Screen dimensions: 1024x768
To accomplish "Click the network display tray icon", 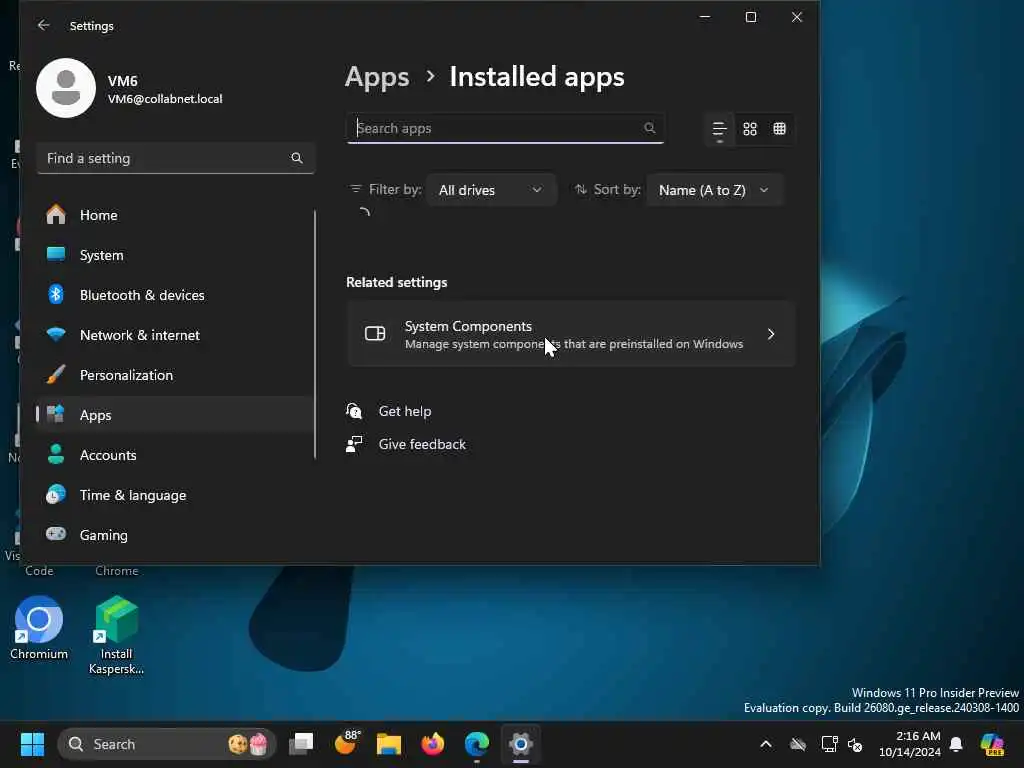I will point(829,744).
